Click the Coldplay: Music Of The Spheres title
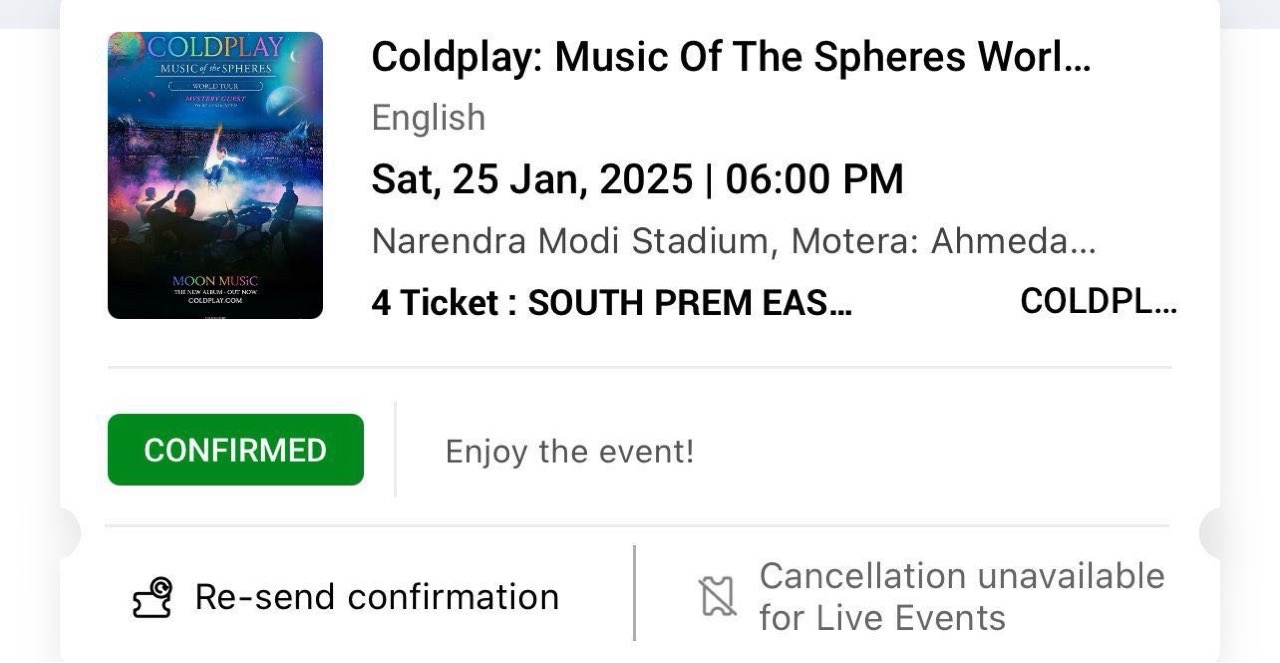Screen dimensions: 1280x663 coord(730,57)
